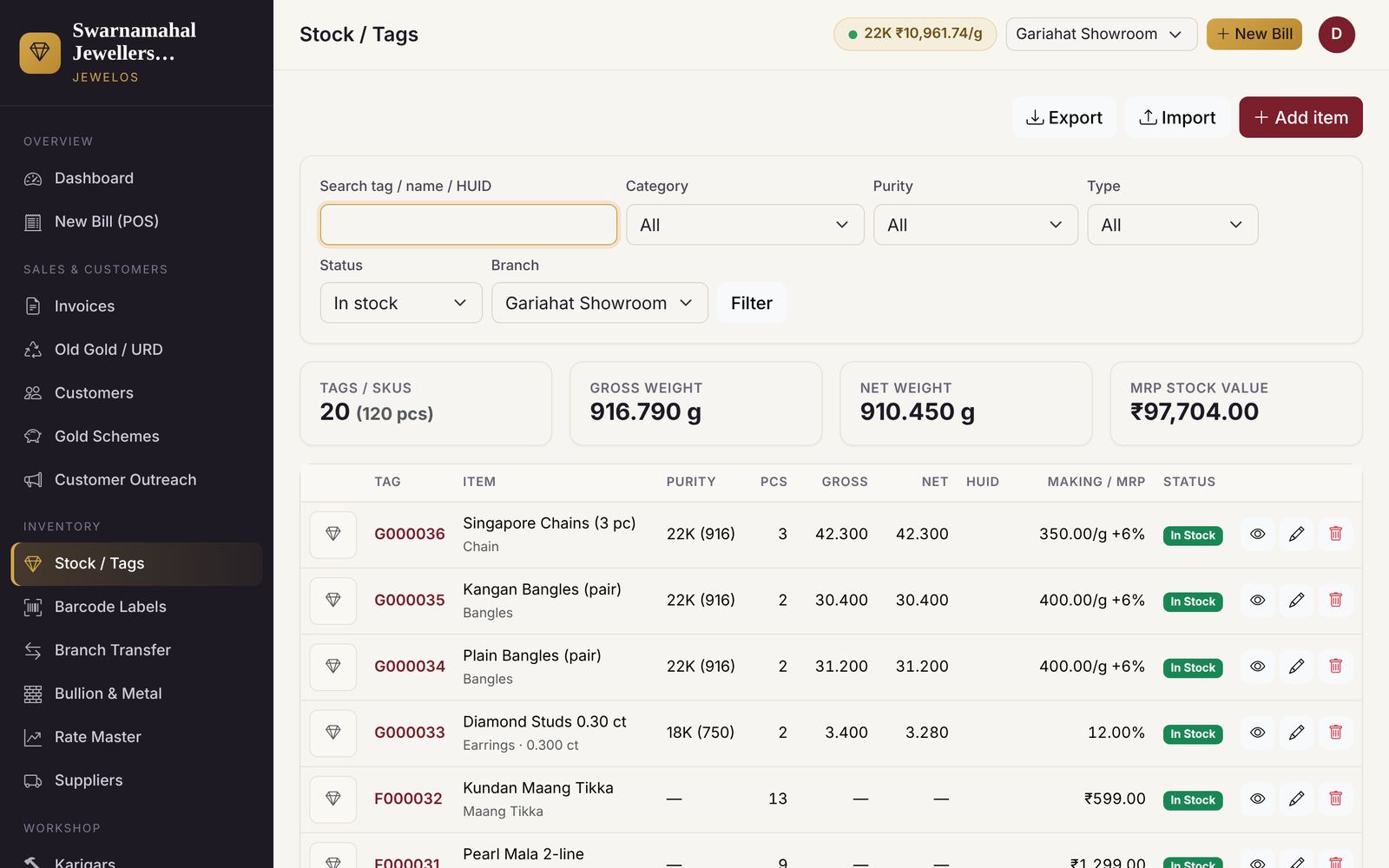
Task: Create a bill with New Bill button
Action: (1254, 34)
